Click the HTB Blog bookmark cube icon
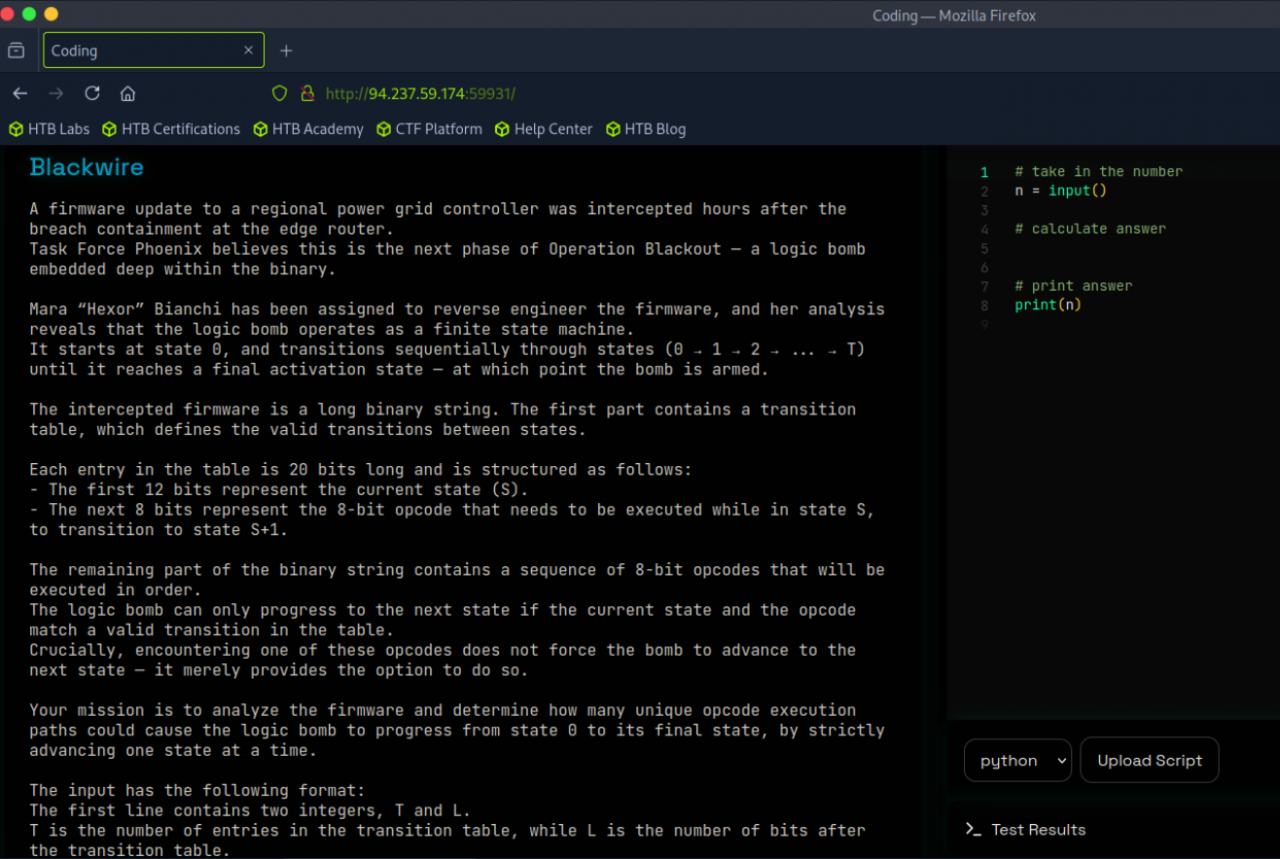The width and height of the screenshot is (1280, 859). coord(613,129)
